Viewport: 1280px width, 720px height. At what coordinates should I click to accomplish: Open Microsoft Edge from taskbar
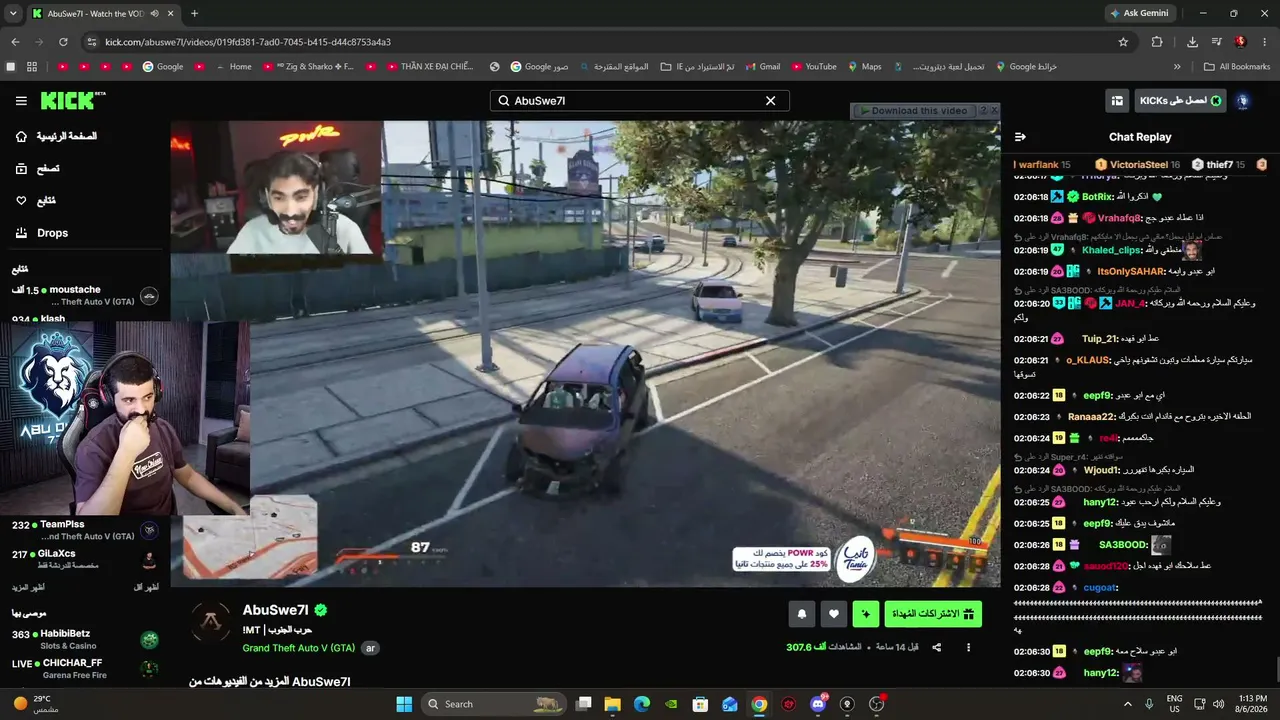(642, 704)
